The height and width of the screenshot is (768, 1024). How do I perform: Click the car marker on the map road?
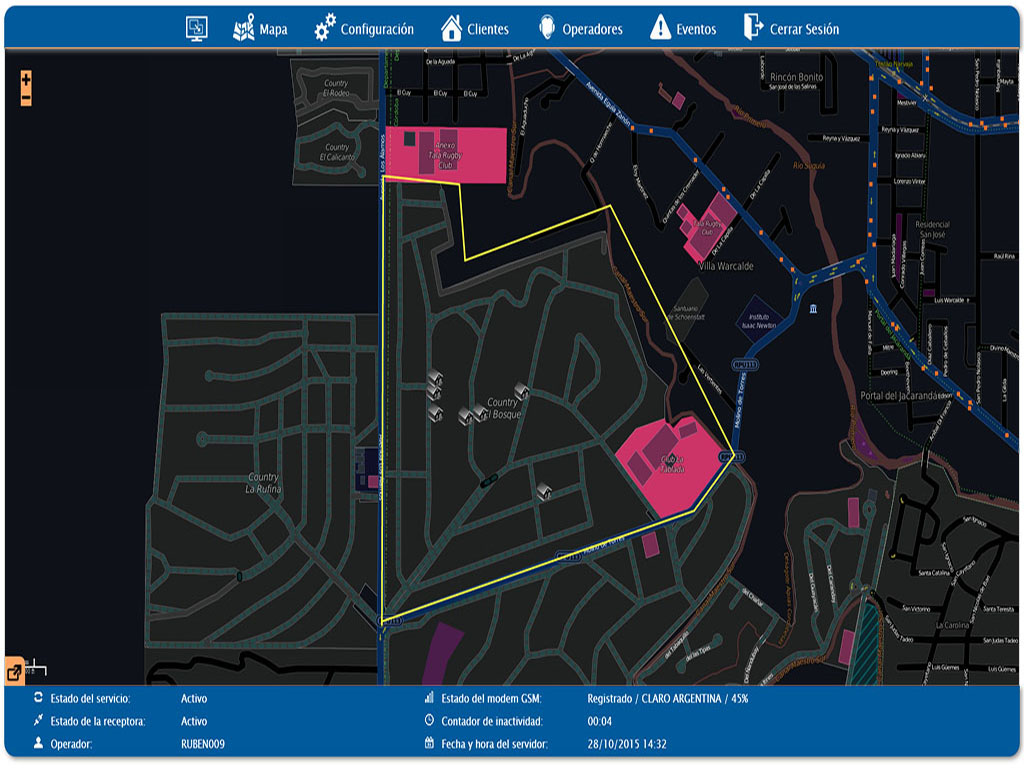(488, 481)
